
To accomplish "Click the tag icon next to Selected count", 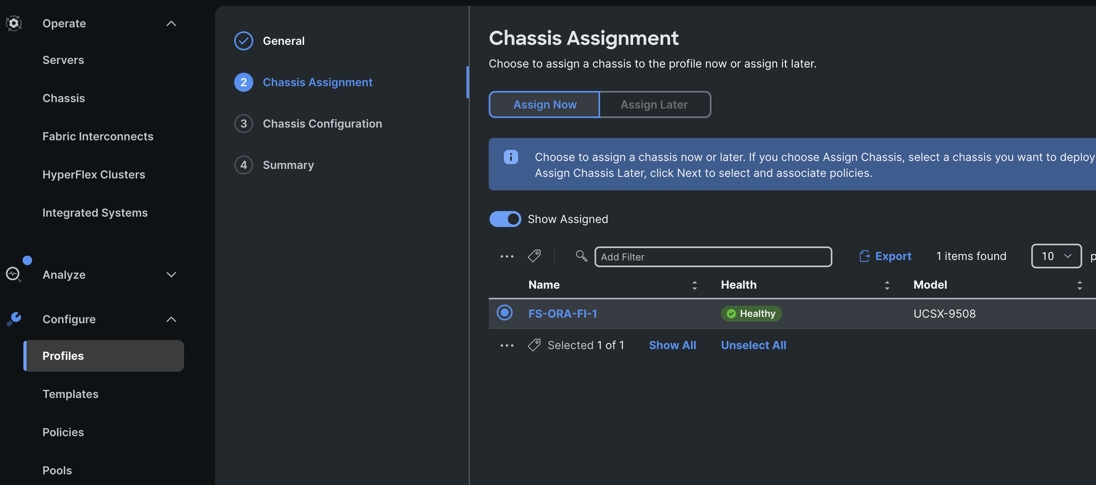I will [535, 345].
